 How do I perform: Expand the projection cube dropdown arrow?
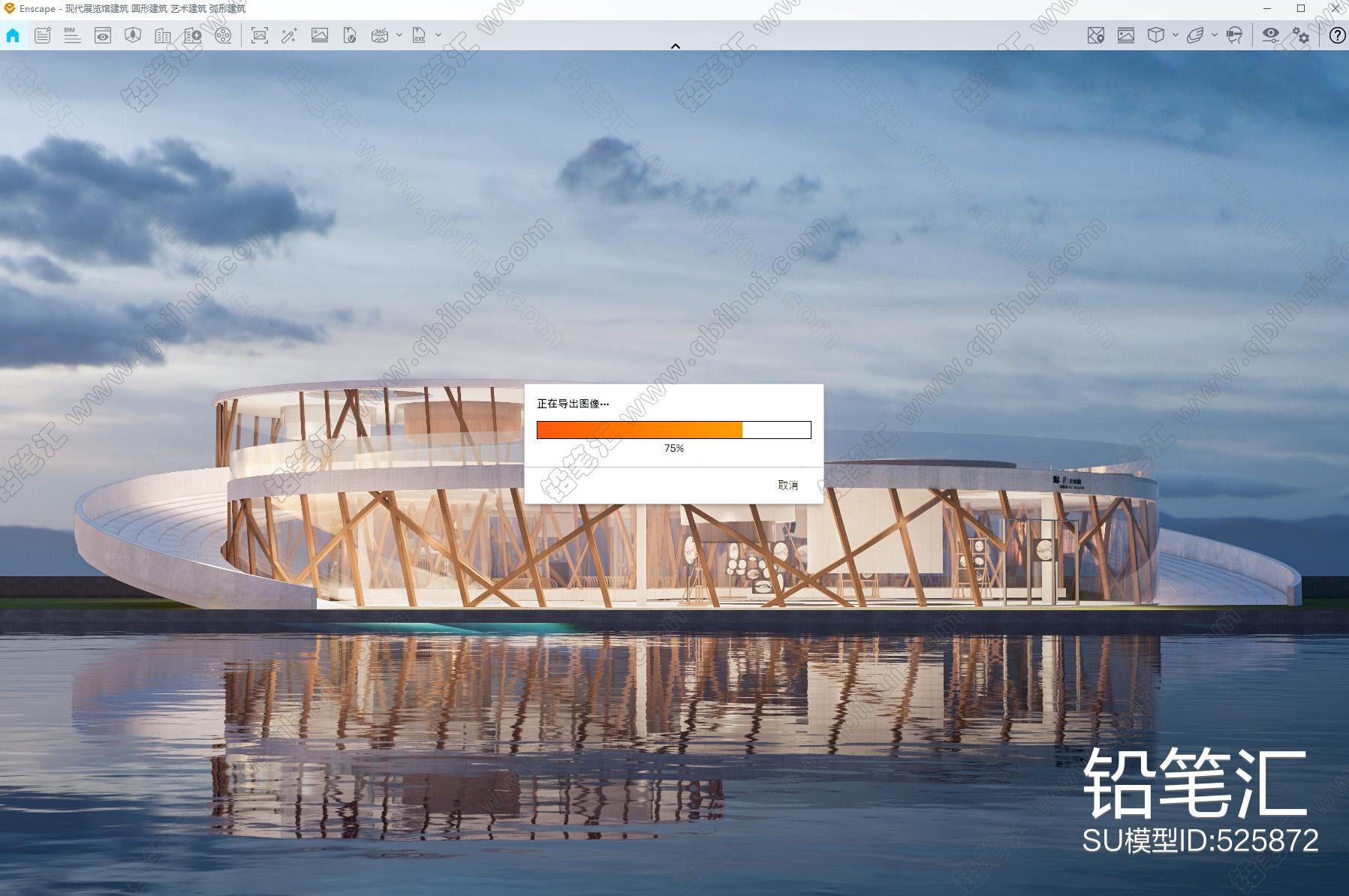coord(1176,35)
